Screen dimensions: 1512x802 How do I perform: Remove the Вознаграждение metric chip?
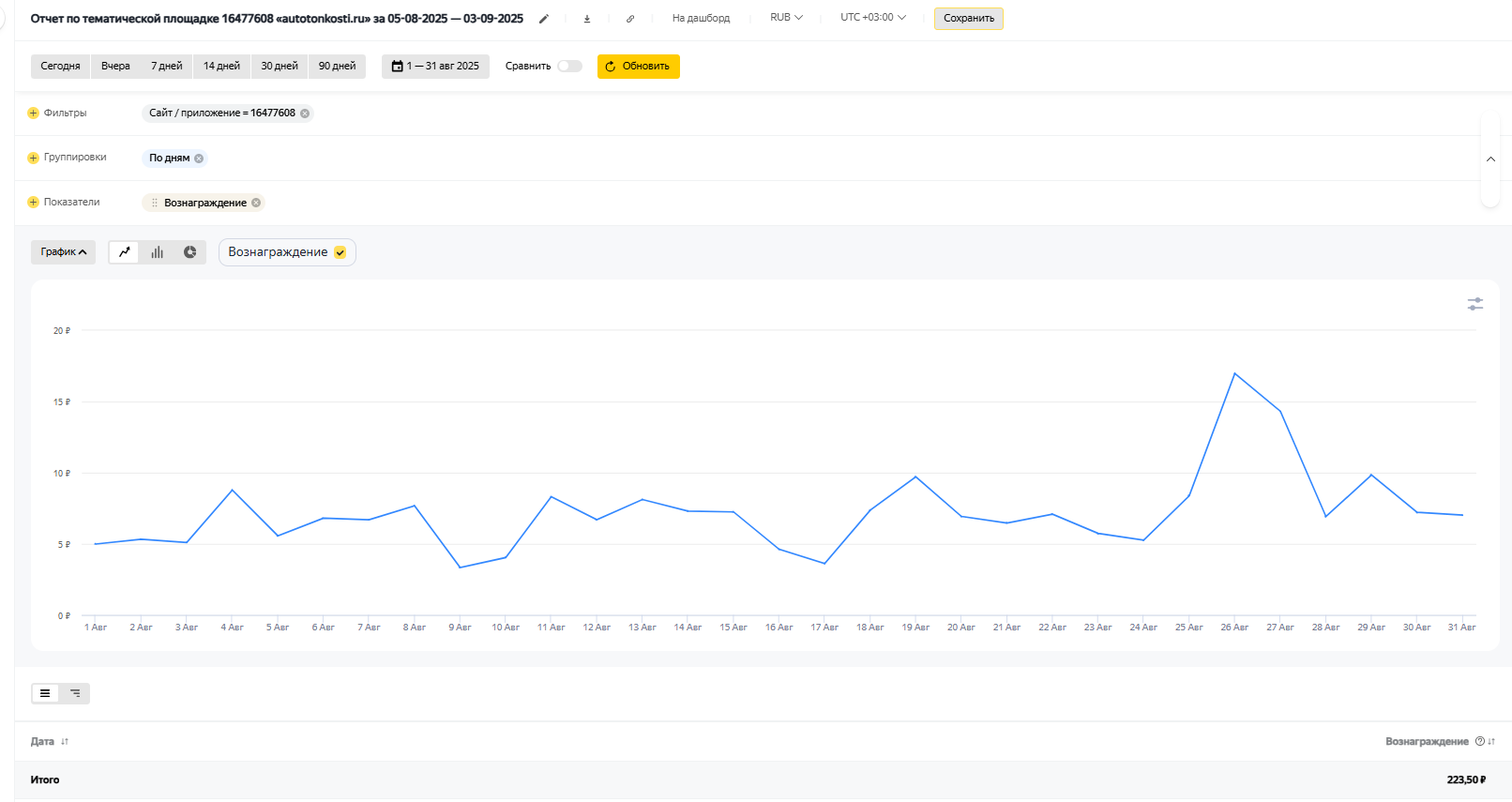click(256, 203)
